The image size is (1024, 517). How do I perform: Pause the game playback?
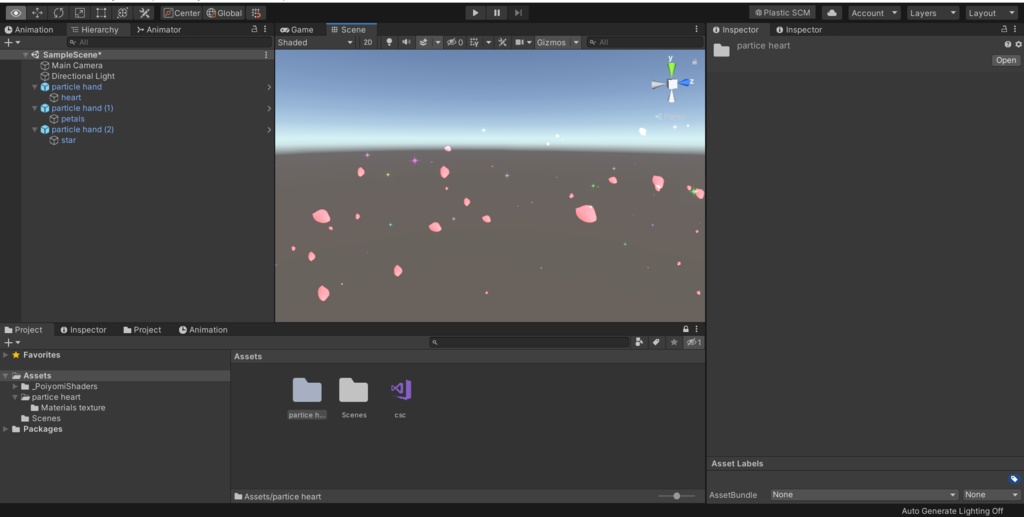point(497,12)
